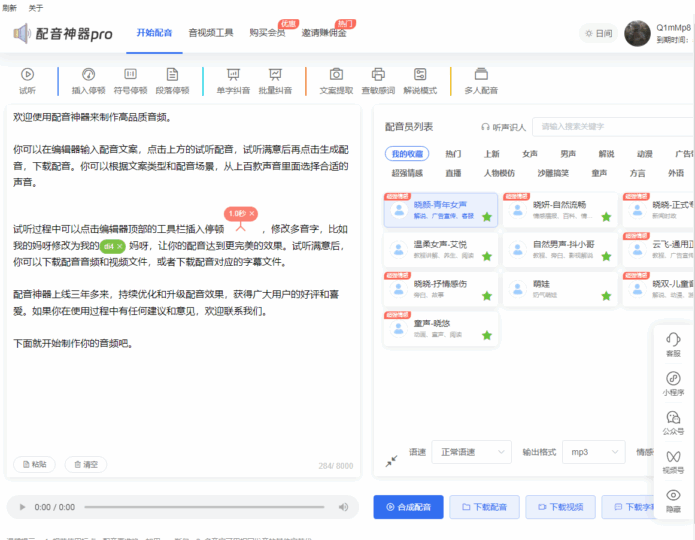Viewport: 695px width, 540px height.
Task: Select the 我的收藏 voice category
Action: point(407,154)
